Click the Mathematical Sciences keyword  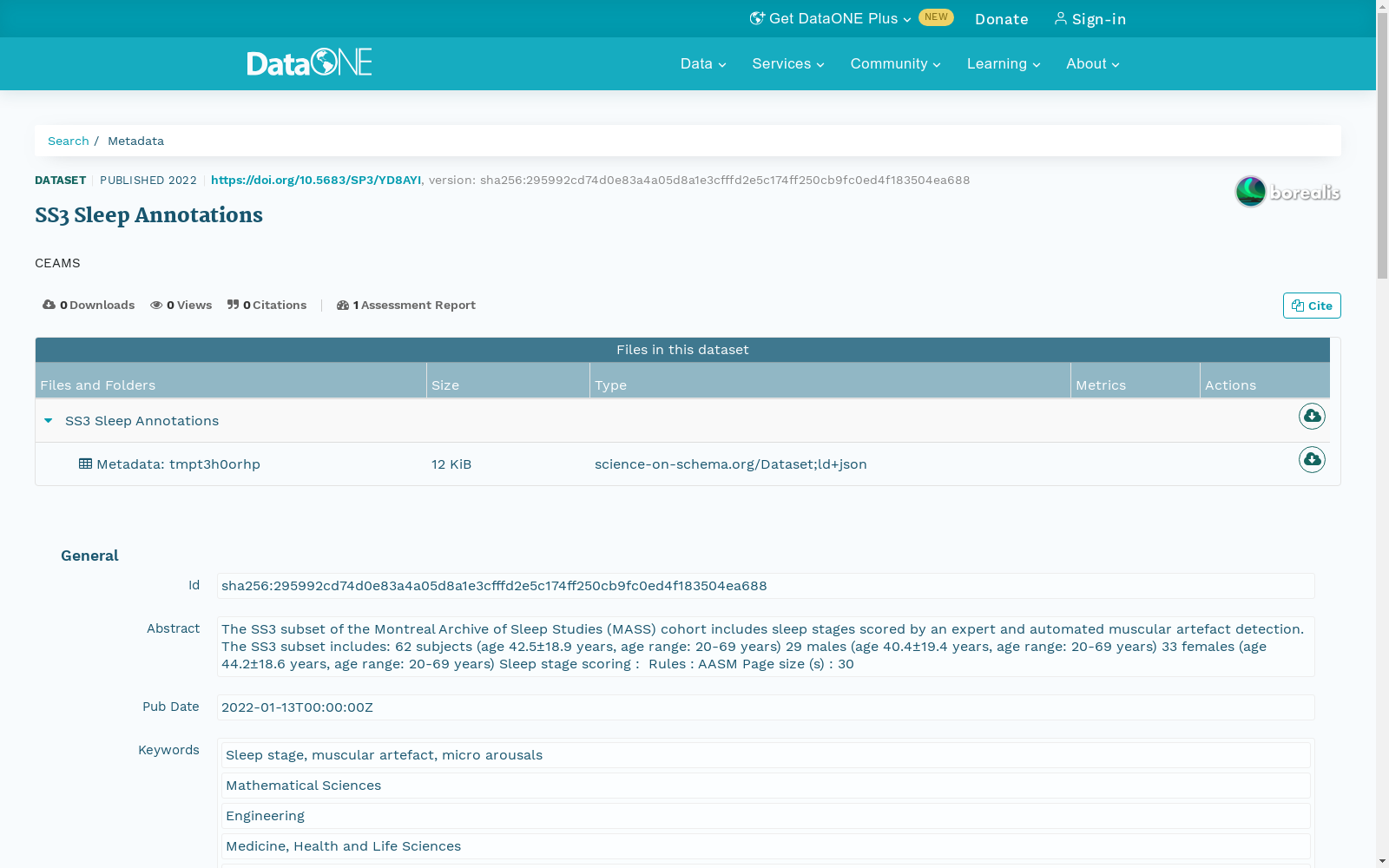pos(766,786)
